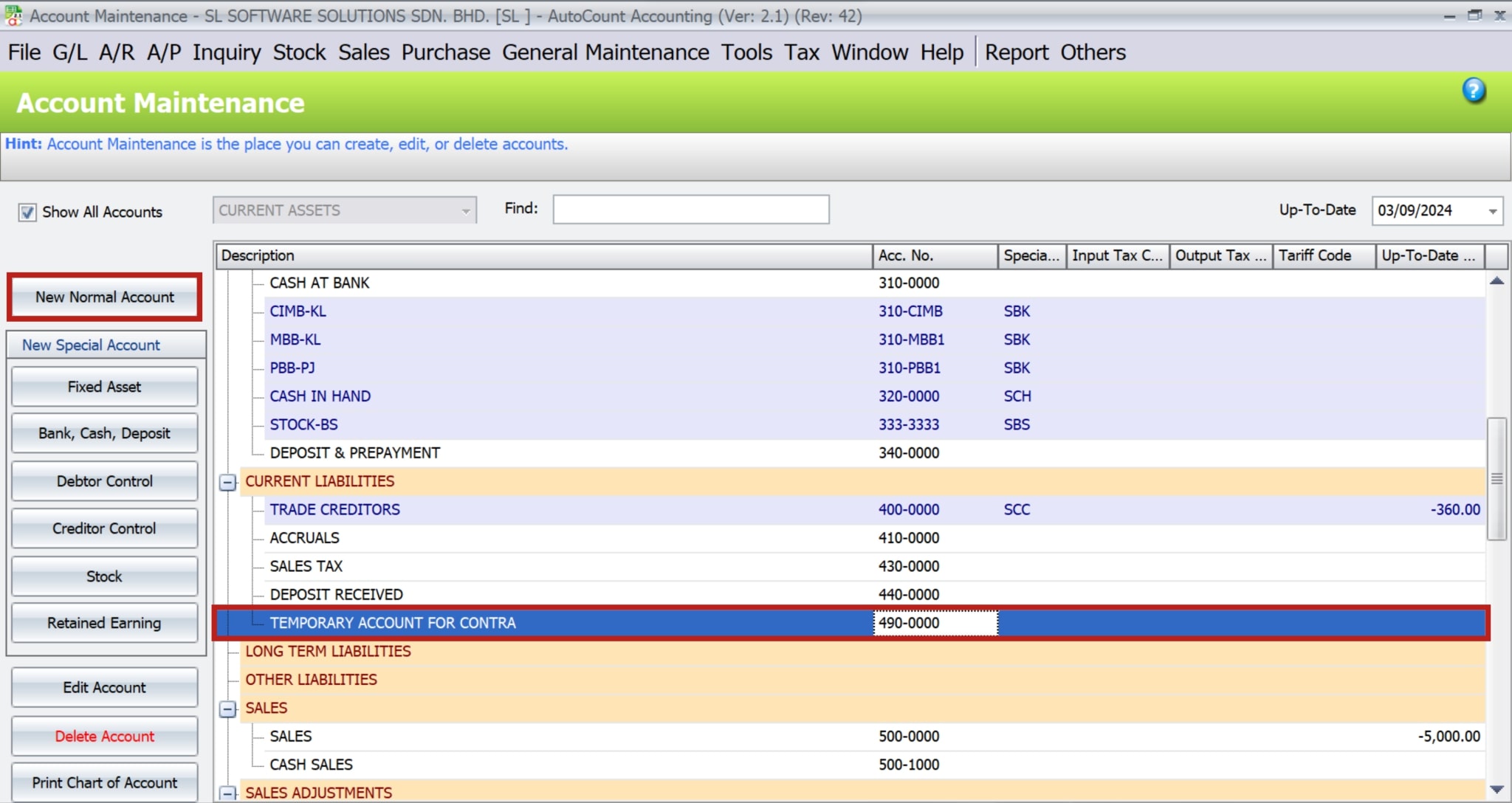Click the Creditor Control button

104,528
